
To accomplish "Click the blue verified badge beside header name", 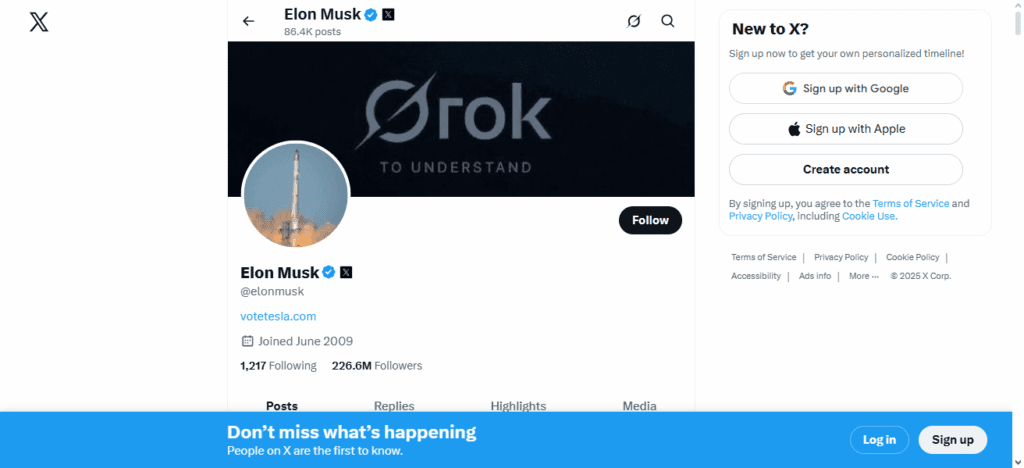I will coord(370,14).
